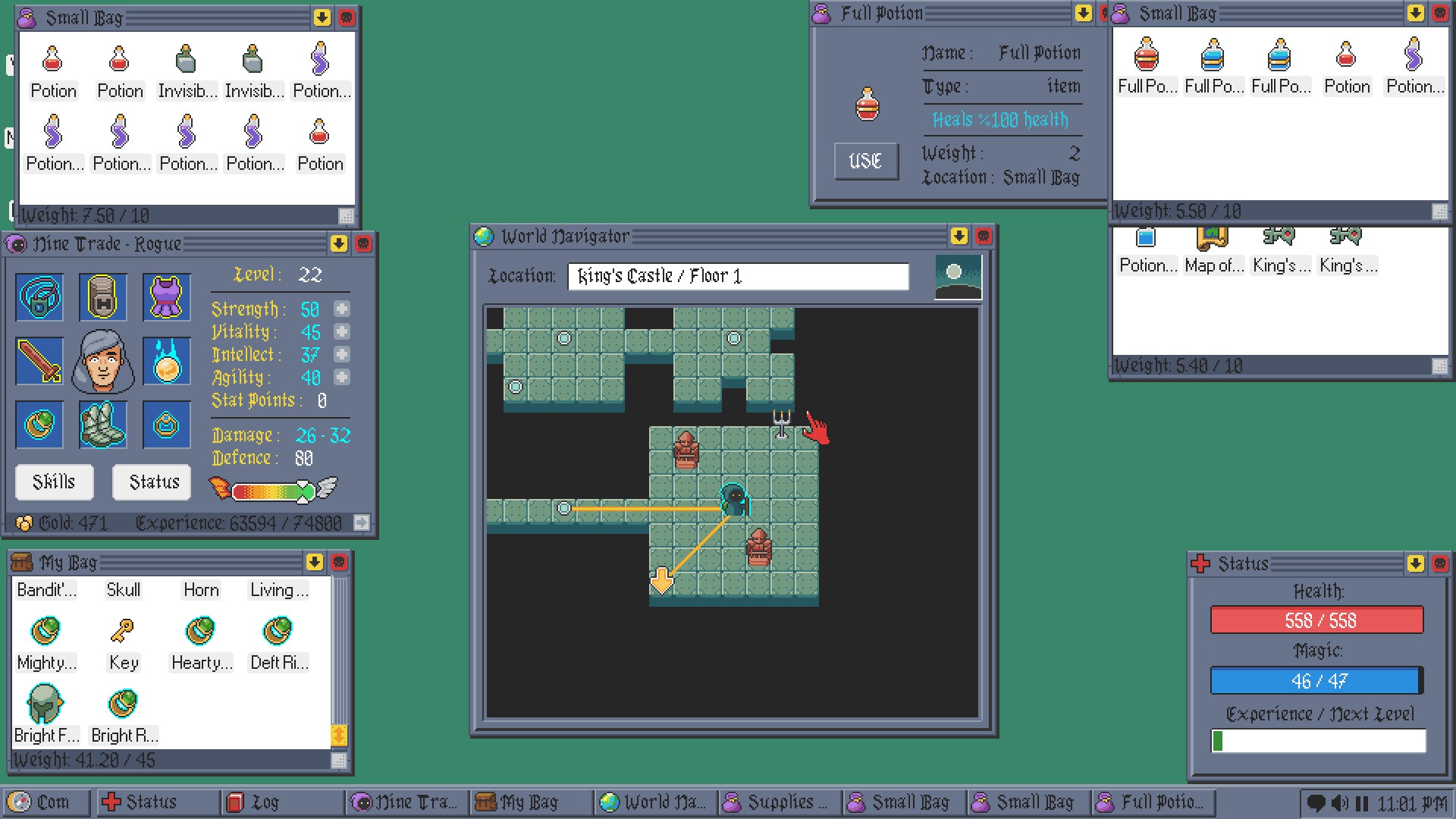Click the Bright Helmet item in My Bag
The image size is (1456, 819).
(45, 714)
